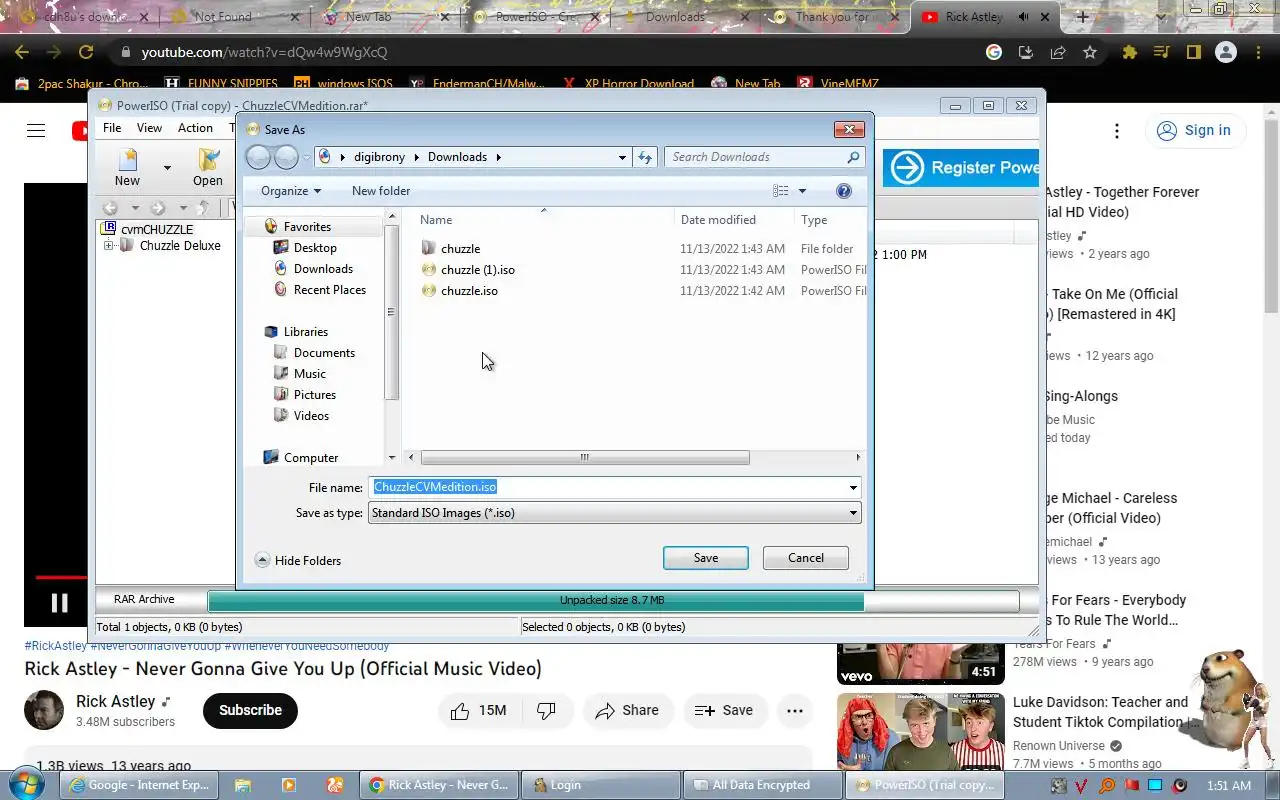Click the Open toolbar icon in PowerISO
The width and height of the screenshot is (1280, 800).
(x=208, y=167)
